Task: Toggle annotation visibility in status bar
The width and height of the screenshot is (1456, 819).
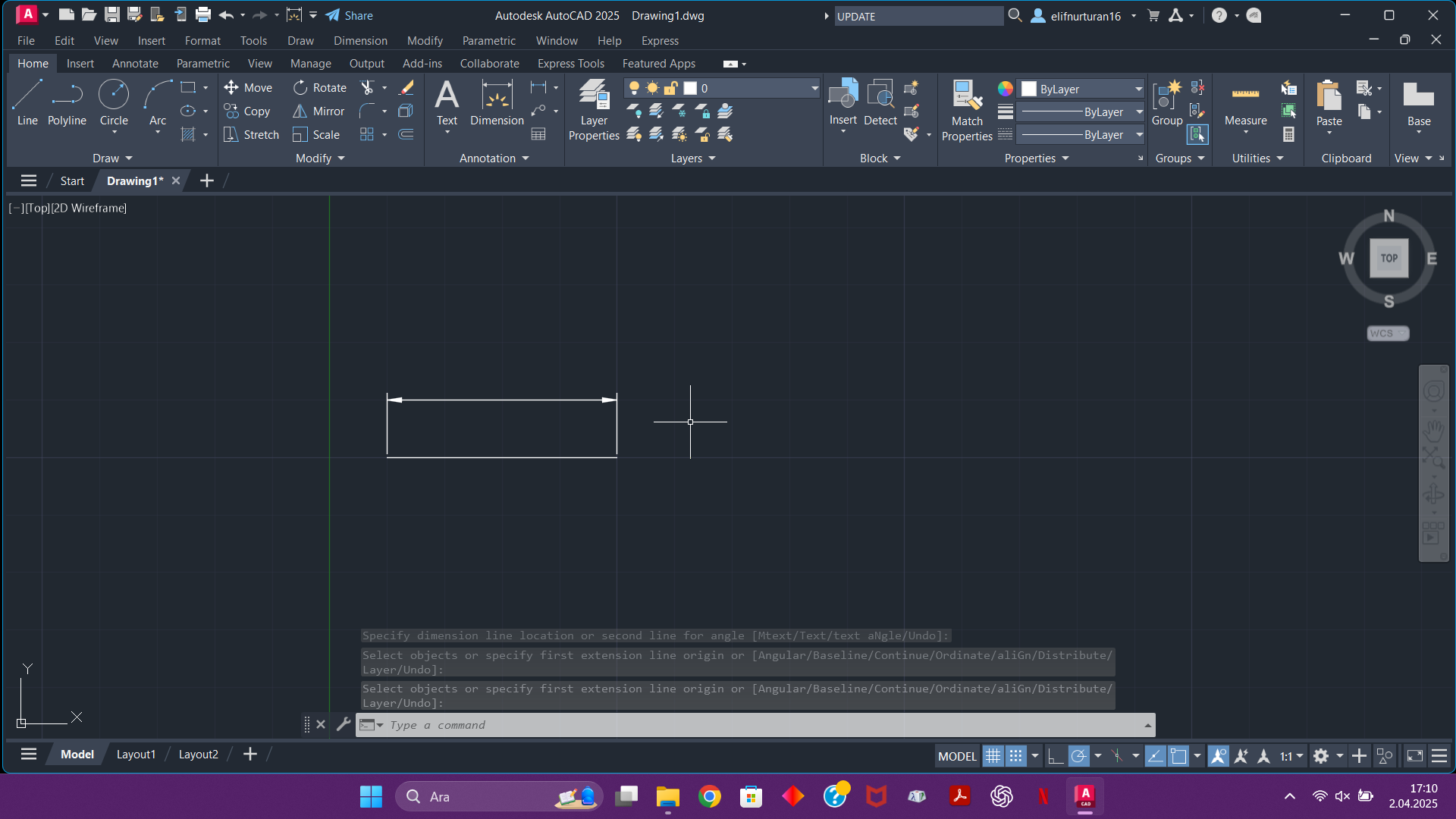Action: pyautogui.click(x=1218, y=756)
